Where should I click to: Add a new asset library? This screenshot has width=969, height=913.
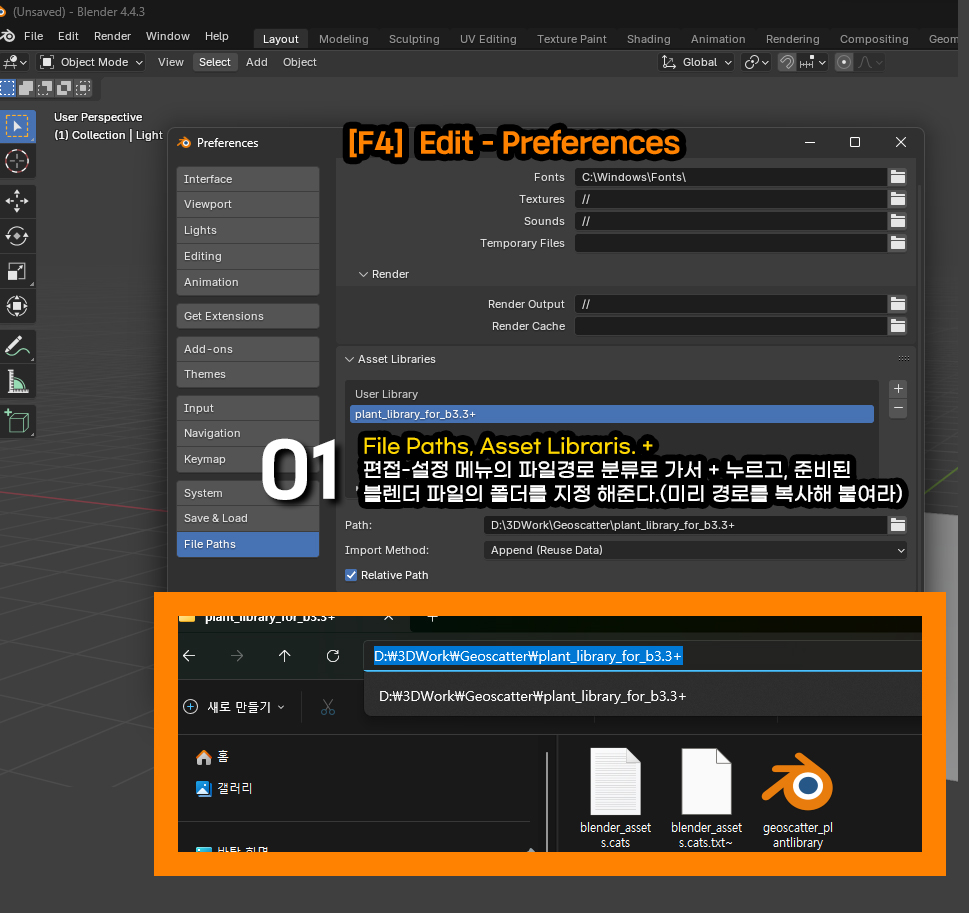click(899, 389)
